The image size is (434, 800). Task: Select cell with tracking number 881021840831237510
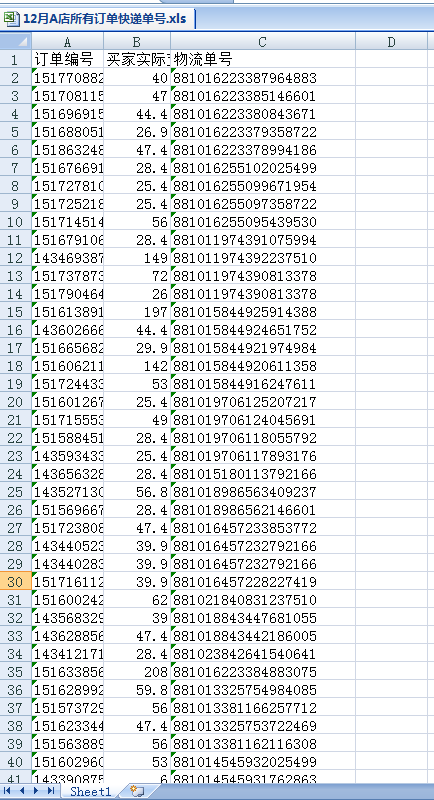[x=263, y=599]
